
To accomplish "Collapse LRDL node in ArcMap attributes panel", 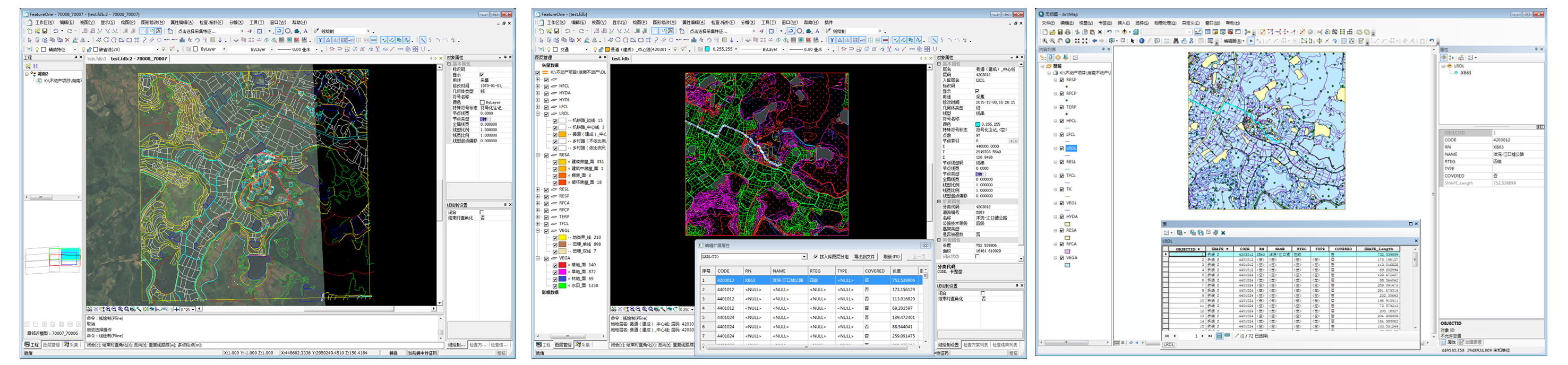I will pos(1443,66).
